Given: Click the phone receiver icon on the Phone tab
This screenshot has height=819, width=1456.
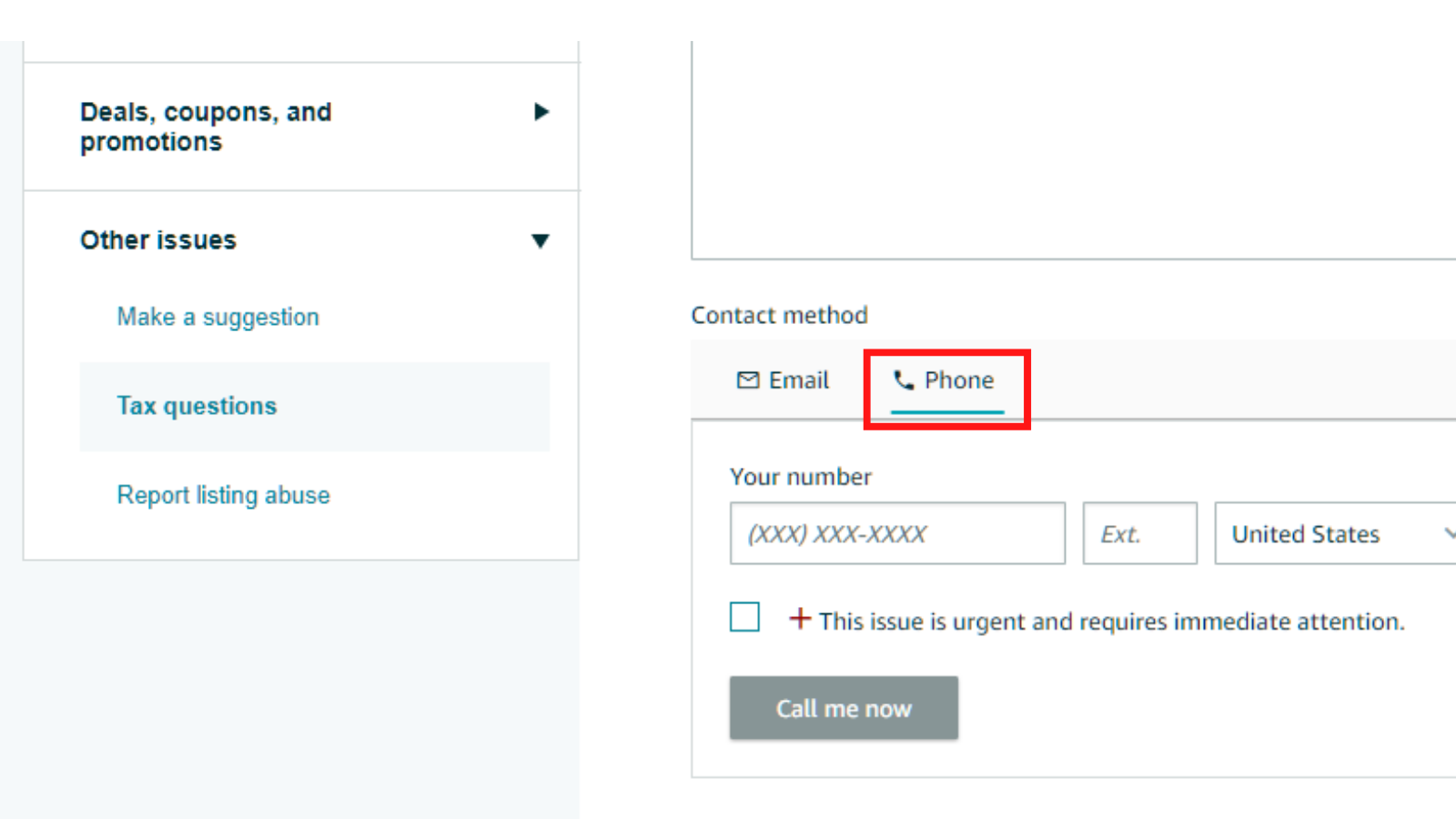Looking at the screenshot, I should 904,380.
